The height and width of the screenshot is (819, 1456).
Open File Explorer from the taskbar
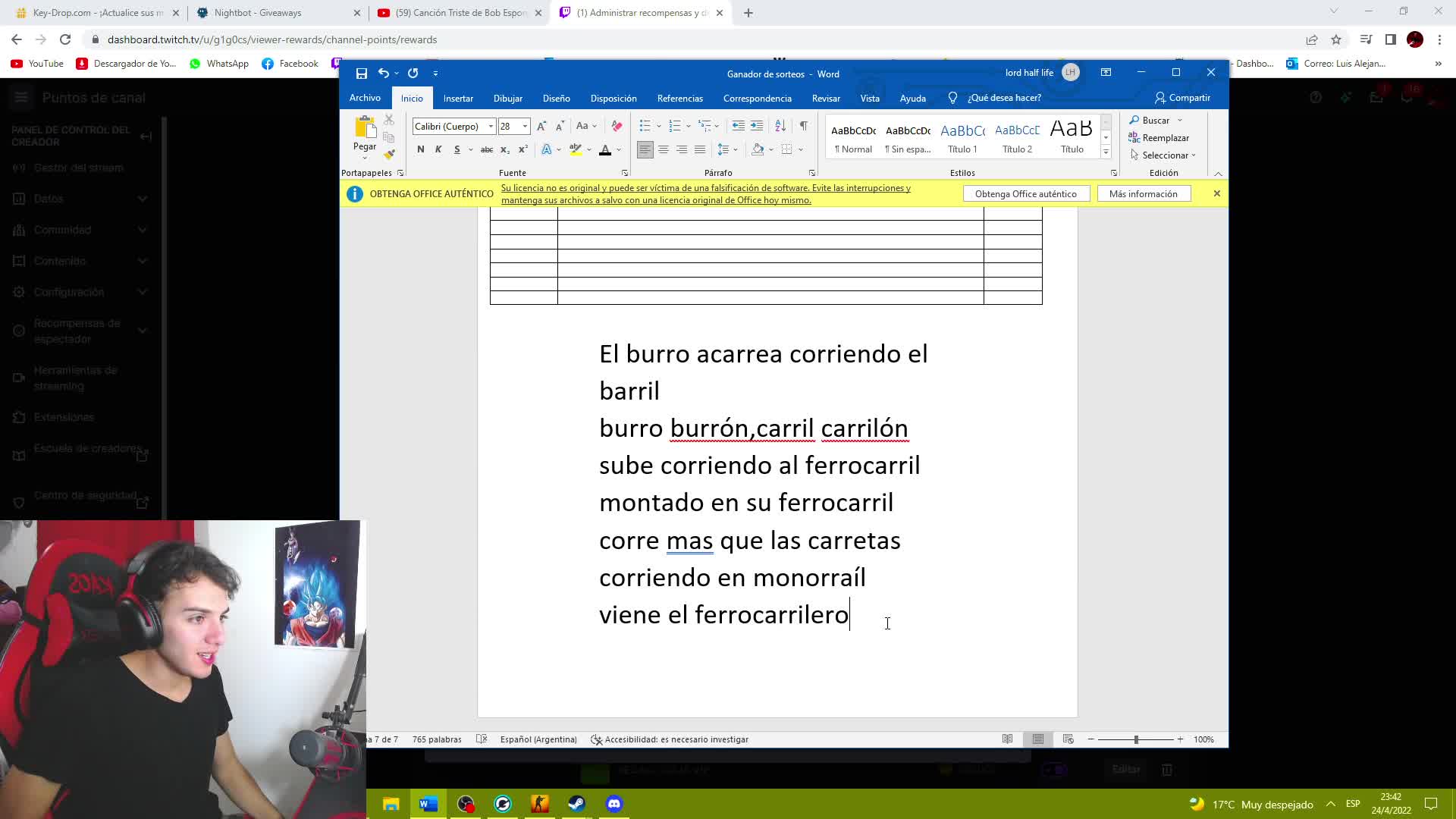391,804
